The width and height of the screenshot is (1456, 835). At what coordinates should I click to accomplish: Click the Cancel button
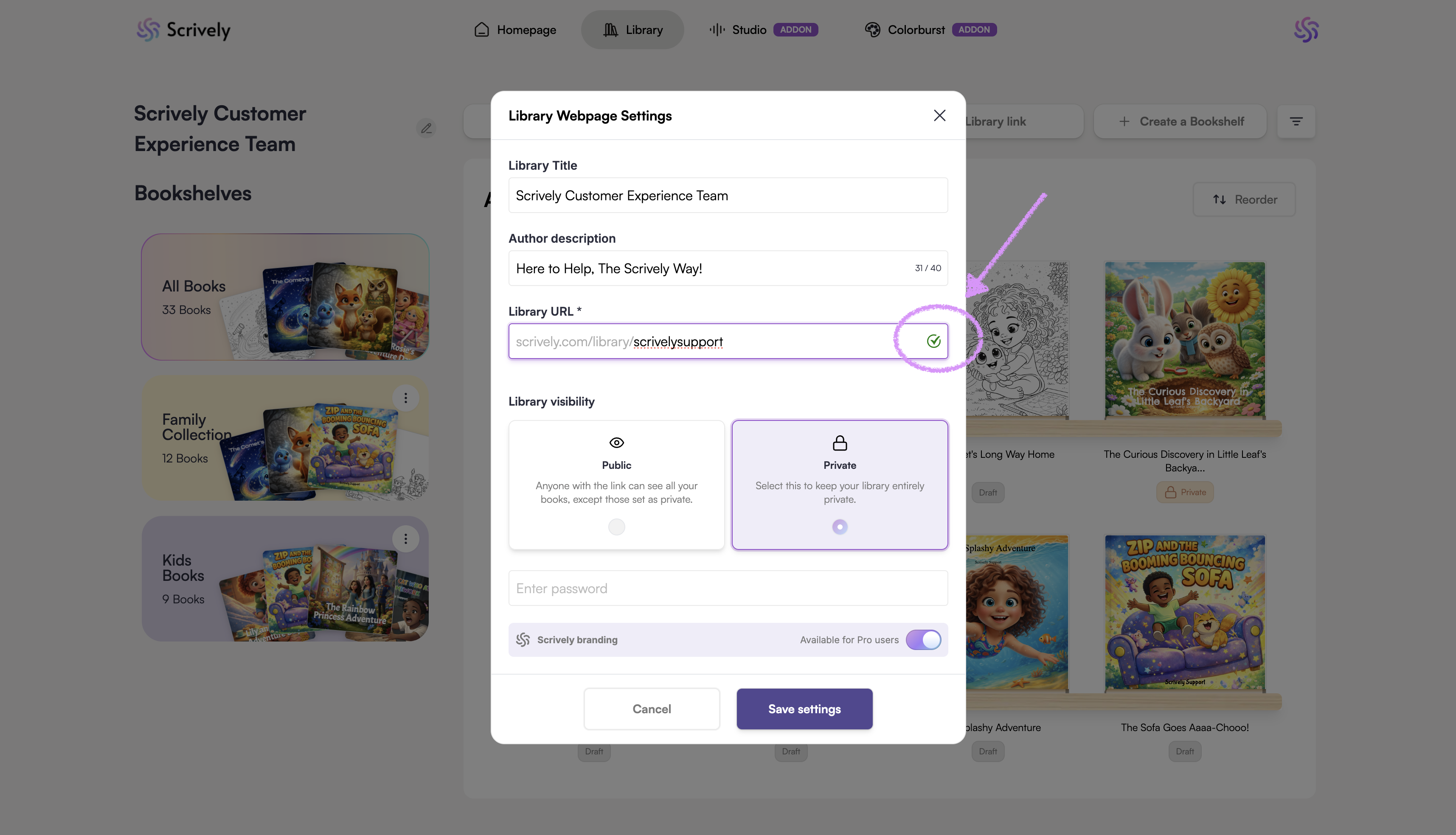(x=651, y=709)
